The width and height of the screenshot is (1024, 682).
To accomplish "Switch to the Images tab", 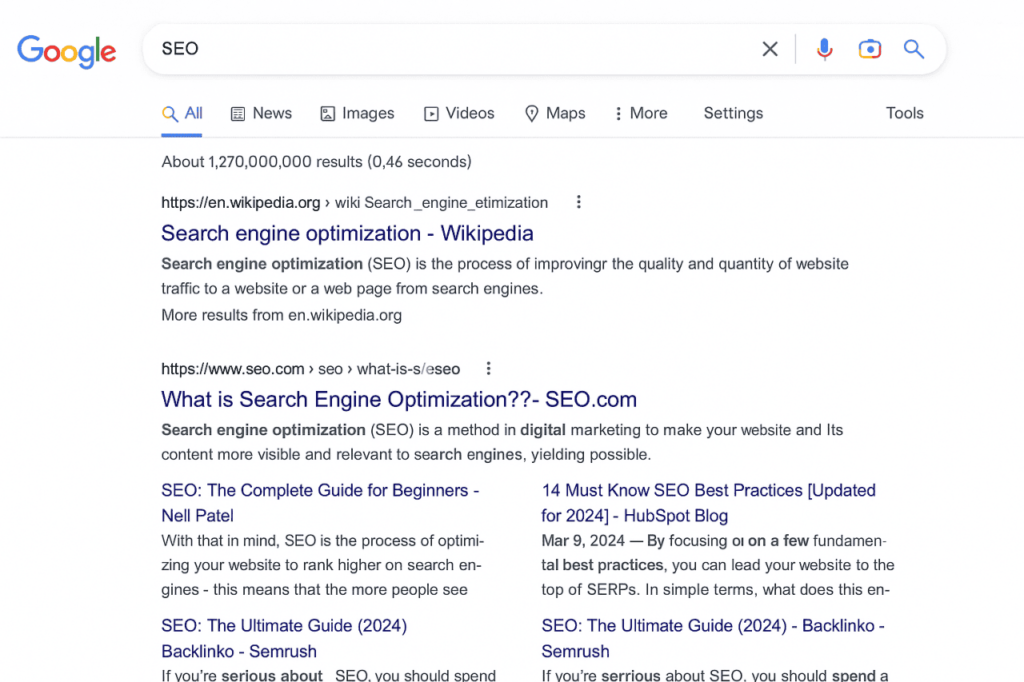I will pyautogui.click(x=357, y=114).
